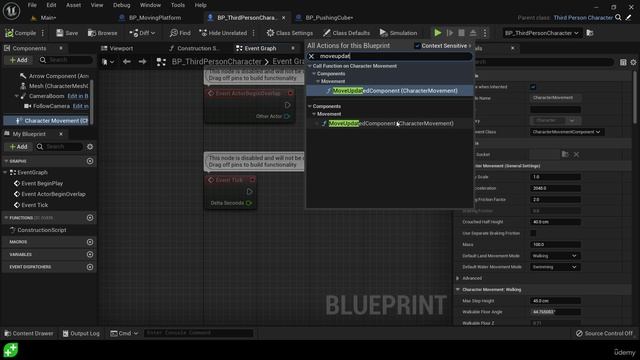Click the Eject button in toolbar
Screen dimensions: 640x360
point(473,33)
